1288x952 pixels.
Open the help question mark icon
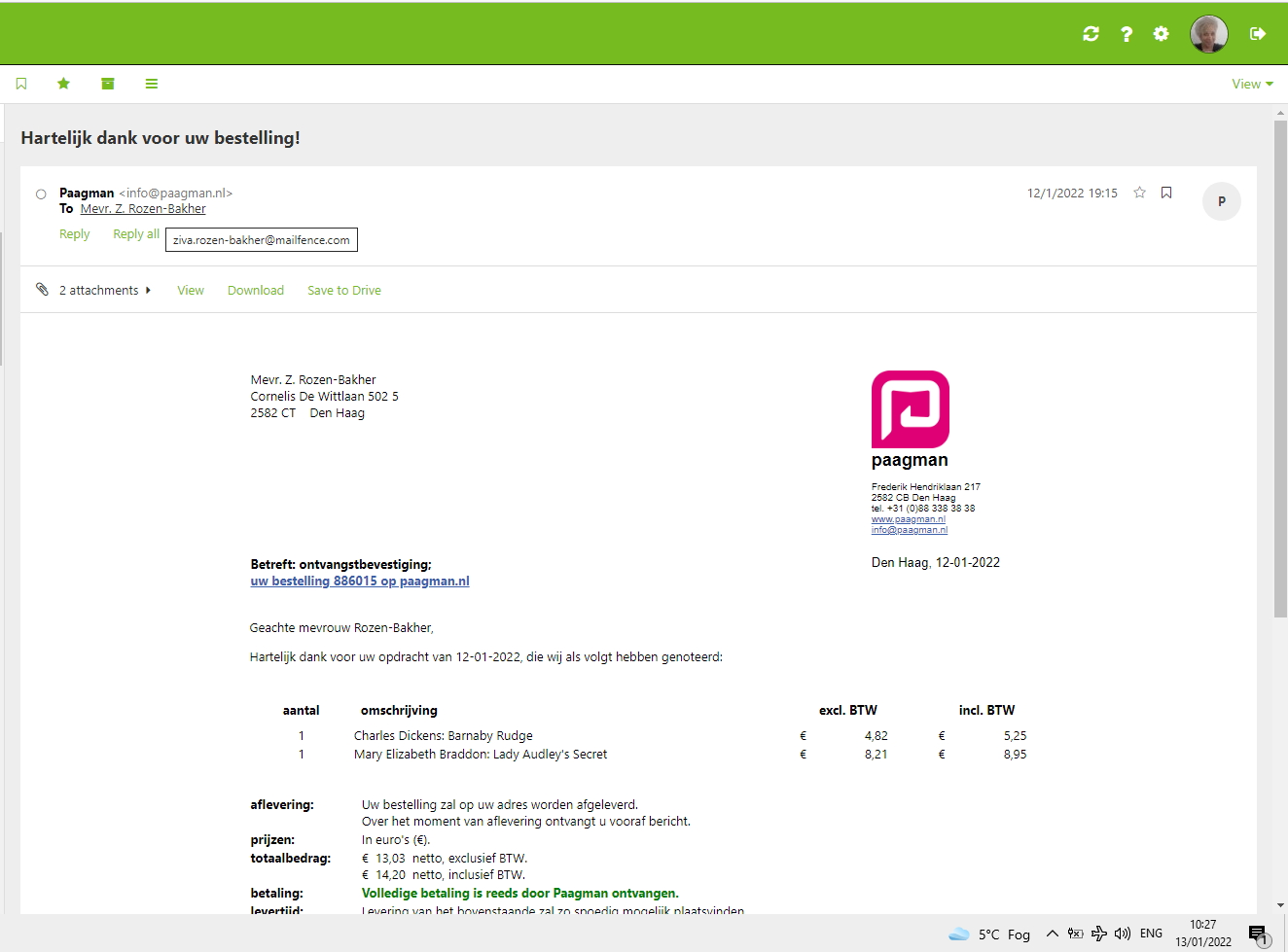pyautogui.click(x=1126, y=34)
